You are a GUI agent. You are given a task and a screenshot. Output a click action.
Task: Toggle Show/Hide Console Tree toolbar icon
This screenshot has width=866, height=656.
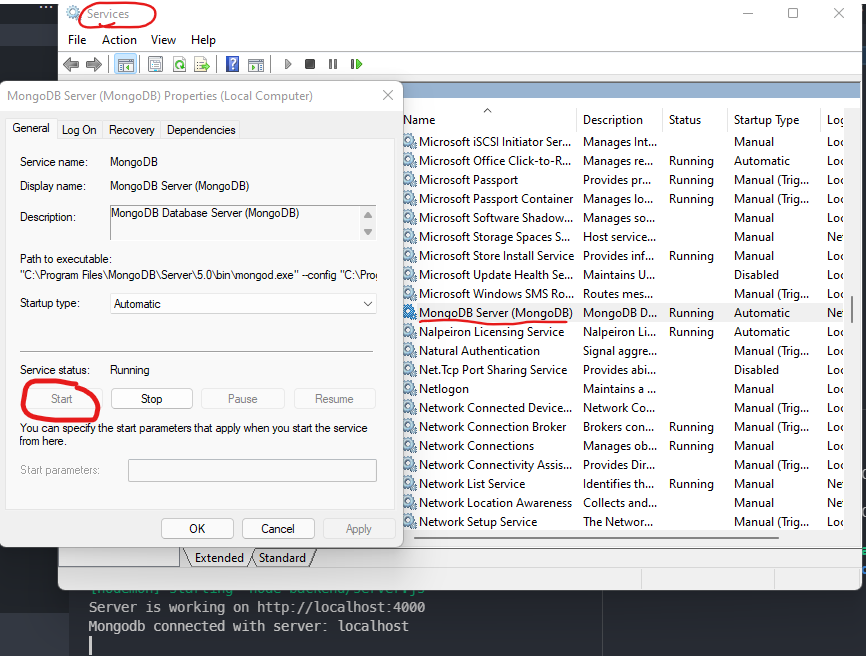[125, 65]
